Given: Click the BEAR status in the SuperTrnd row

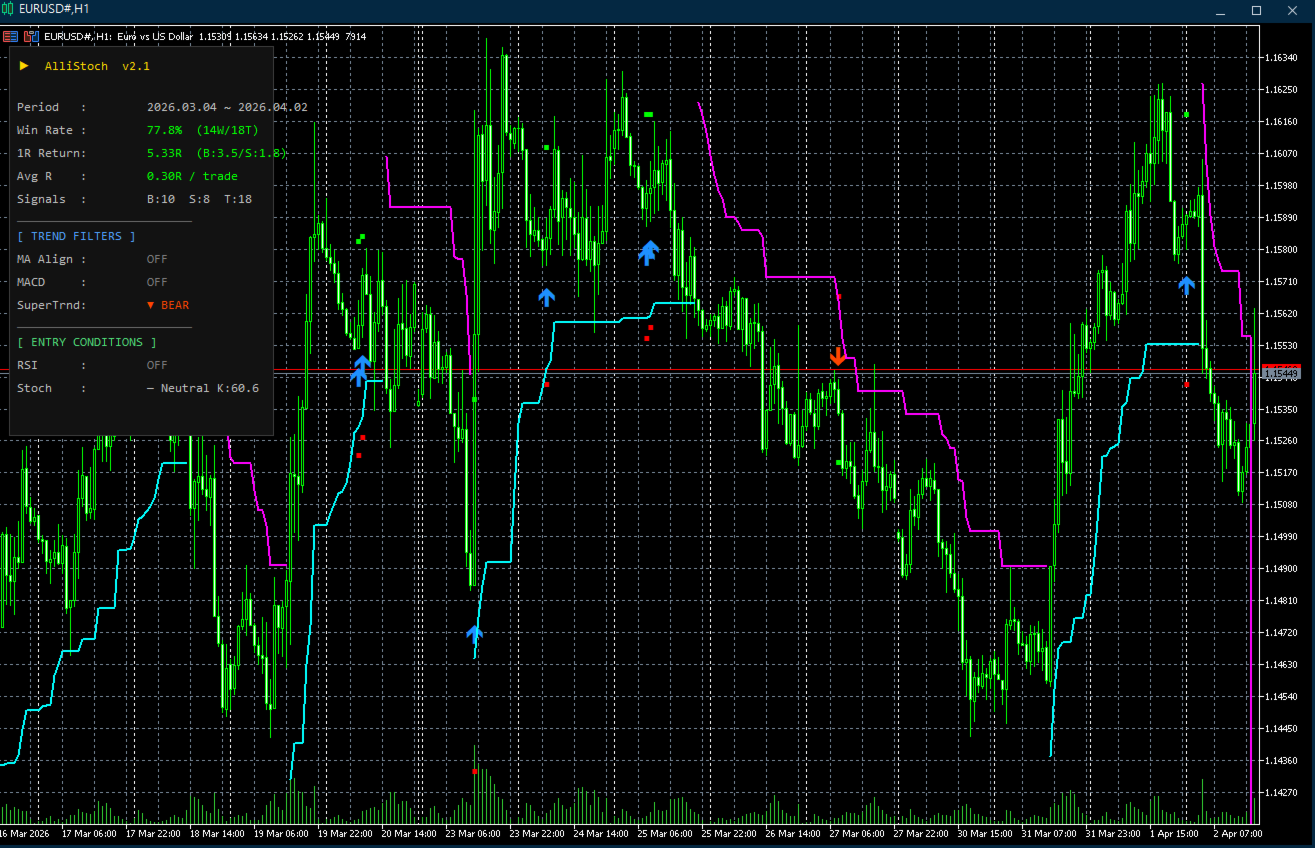Looking at the screenshot, I should pyautogui.click(x=168, y=305).
